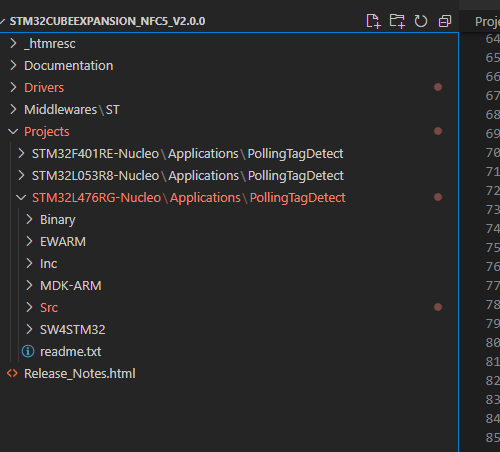
Task: Click the modified dot badge on Projects row
Action: (438, 131)
